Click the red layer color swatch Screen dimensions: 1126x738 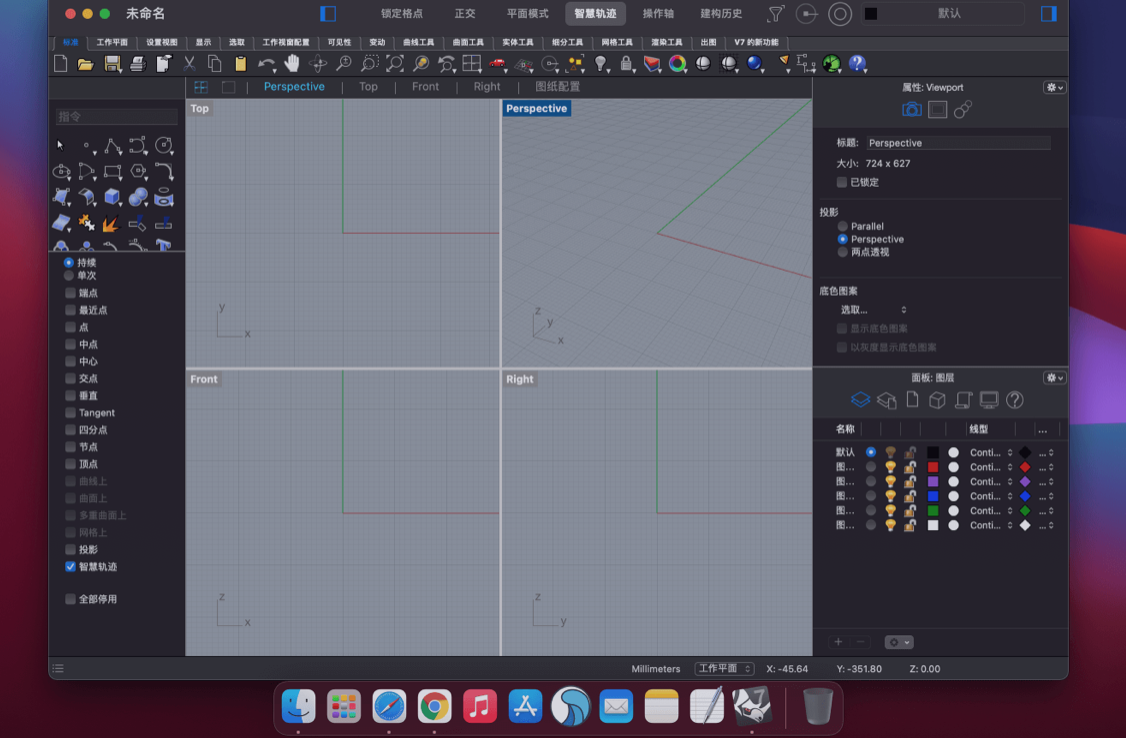[933, 467]
